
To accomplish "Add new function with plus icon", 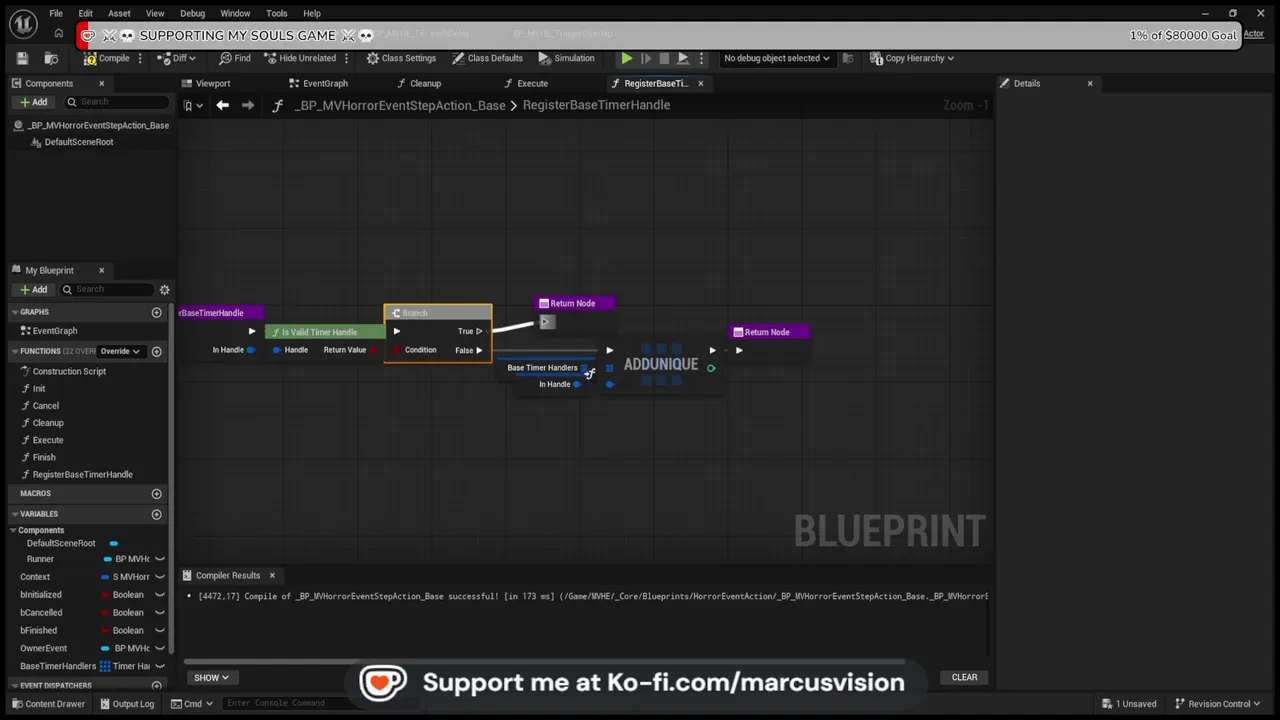I will click(156, 351).
